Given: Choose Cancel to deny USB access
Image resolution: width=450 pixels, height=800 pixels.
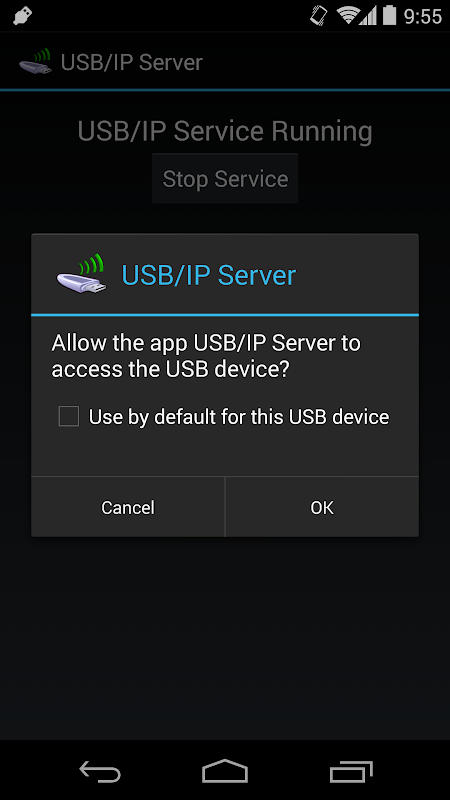Looking at the screenshot, I should (x=128, y=507).
